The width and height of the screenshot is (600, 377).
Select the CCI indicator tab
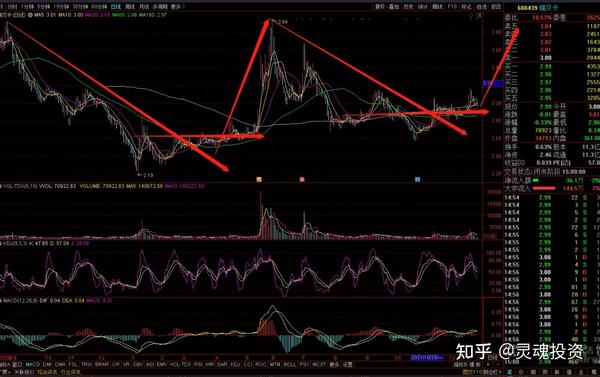(x=248, y=364)
